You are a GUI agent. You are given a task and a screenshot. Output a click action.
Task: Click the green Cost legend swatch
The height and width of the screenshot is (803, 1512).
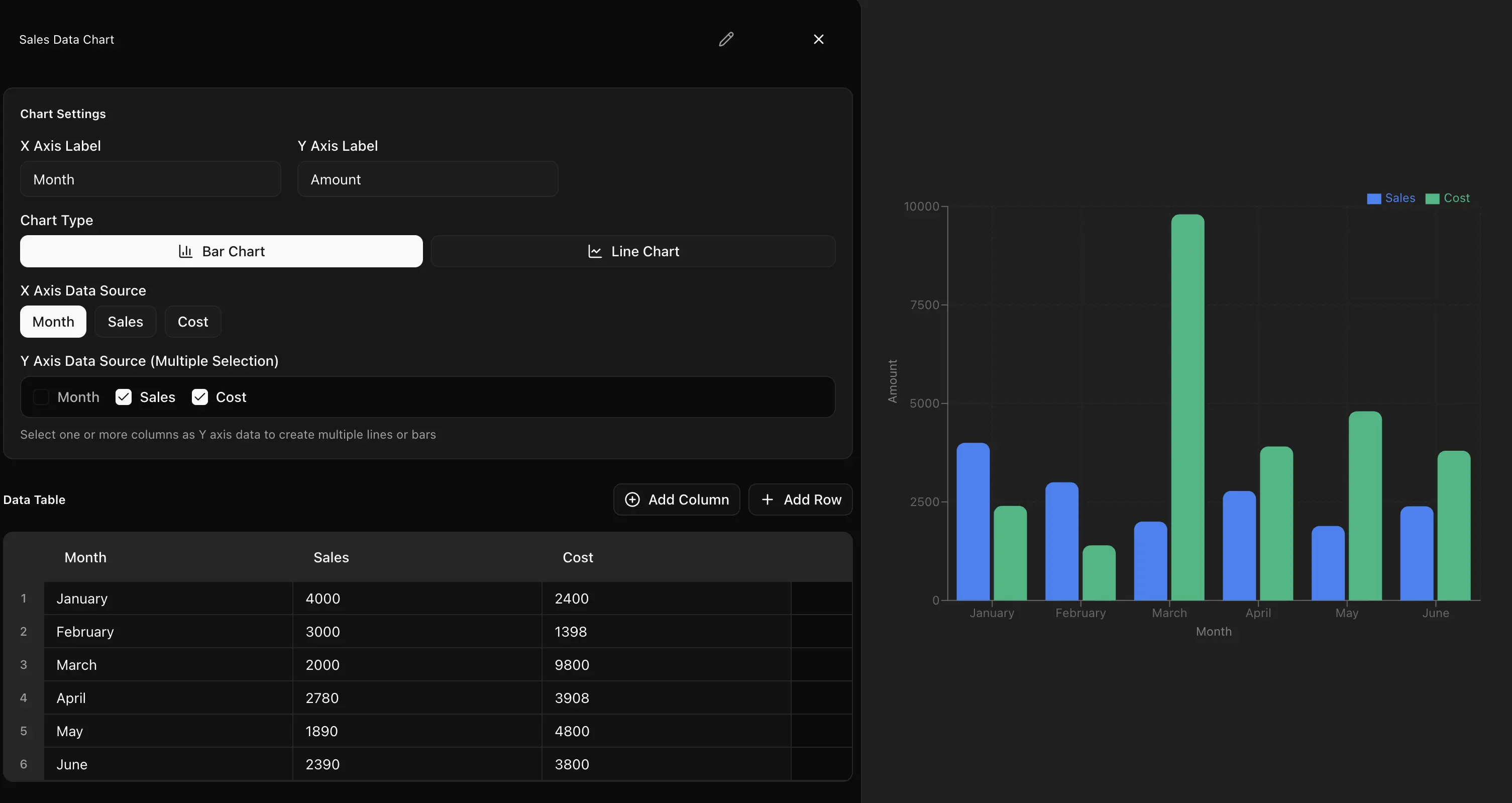pyautogui.click(x=1432, y=199)
